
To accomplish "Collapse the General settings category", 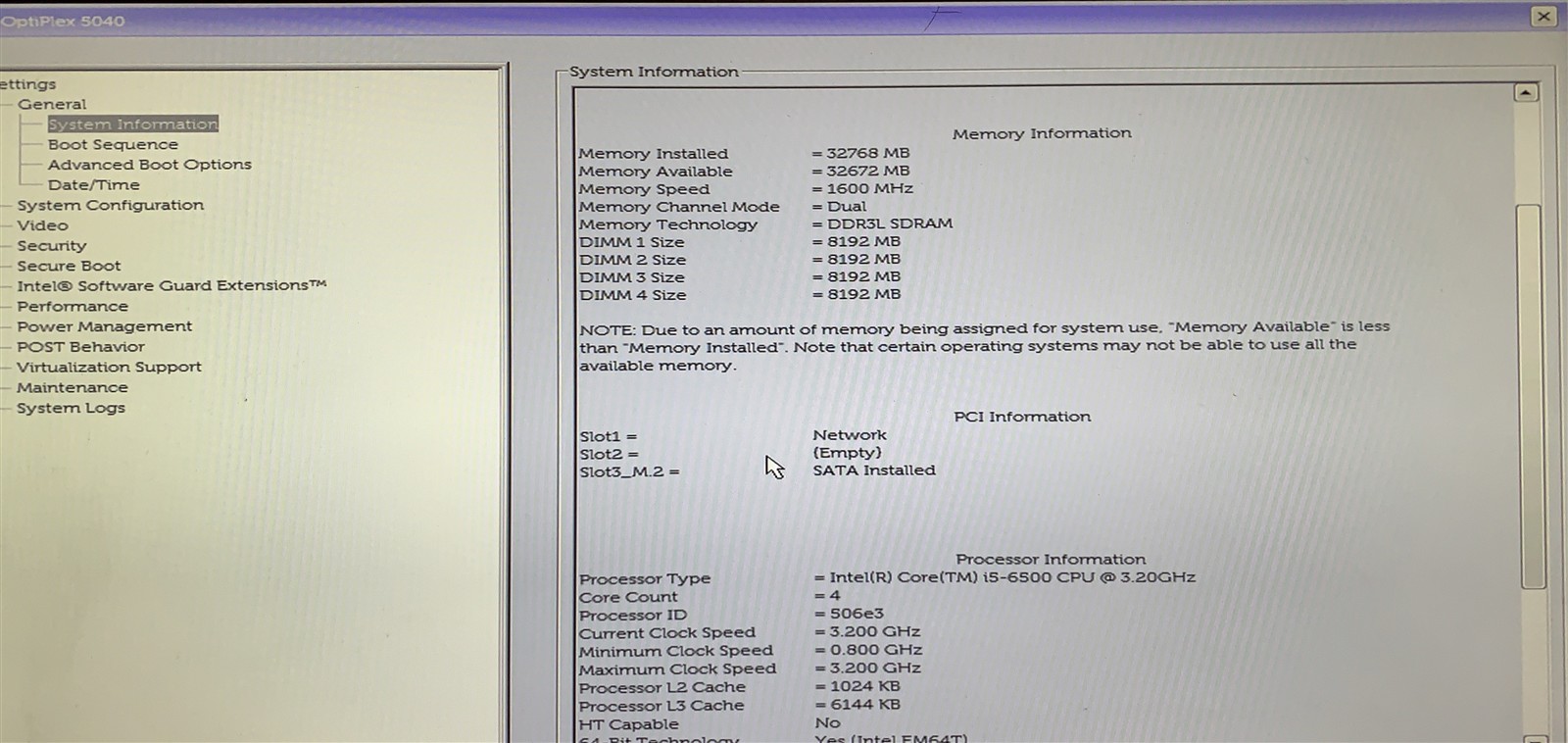I will [x=51, y=104].
